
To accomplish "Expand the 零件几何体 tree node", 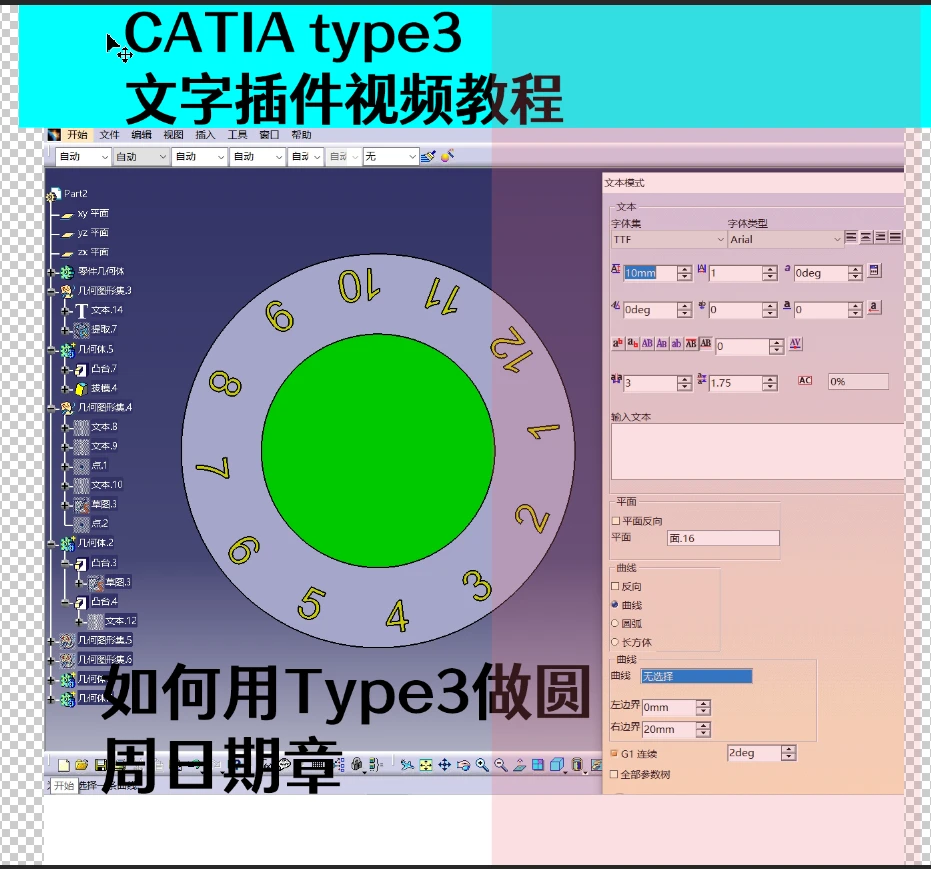I will [x=52, y=272].
